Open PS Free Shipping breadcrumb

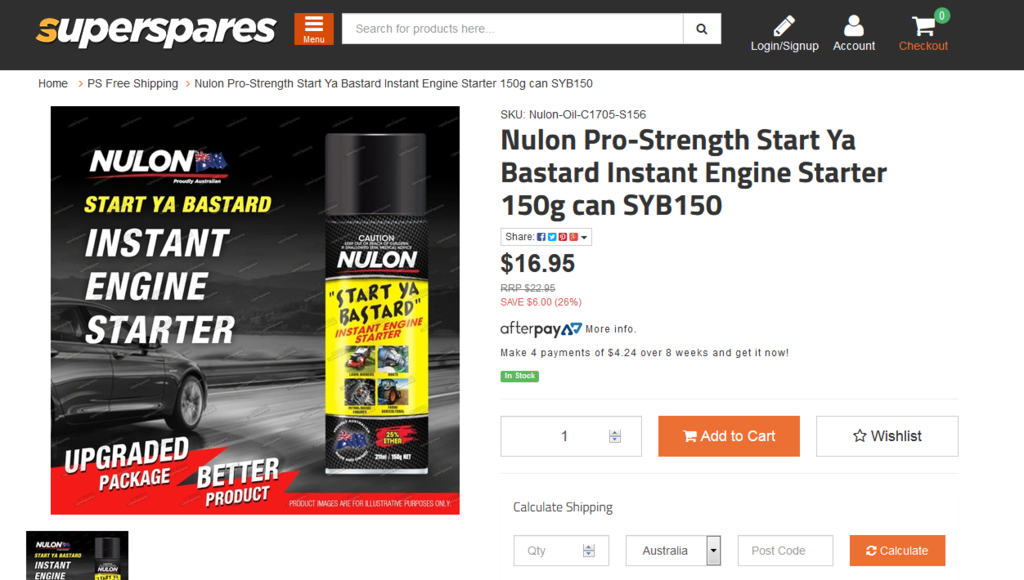pyautogui.click(x=133, y=84)
